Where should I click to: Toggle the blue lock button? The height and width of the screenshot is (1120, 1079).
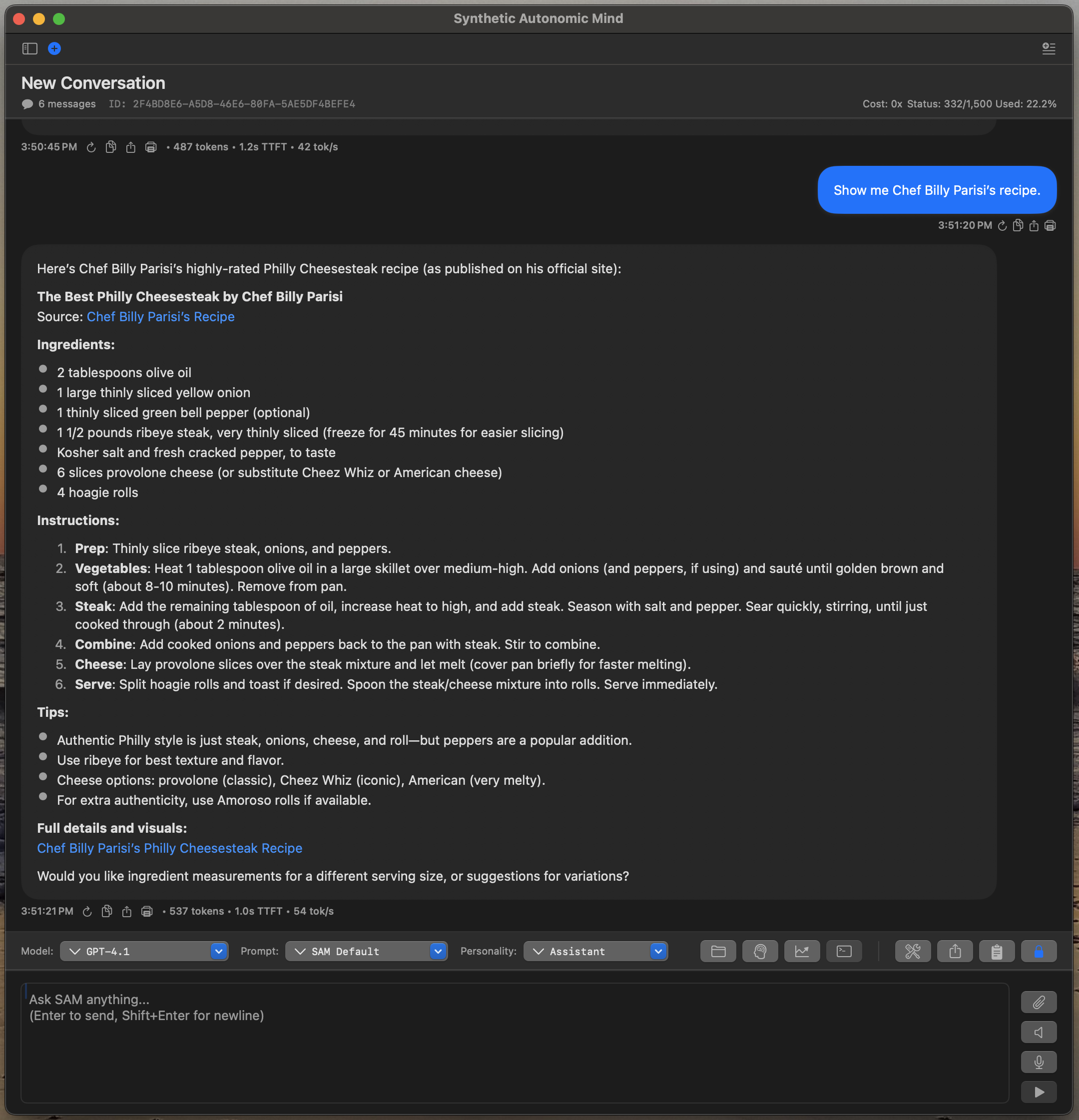click(1038, 951)
